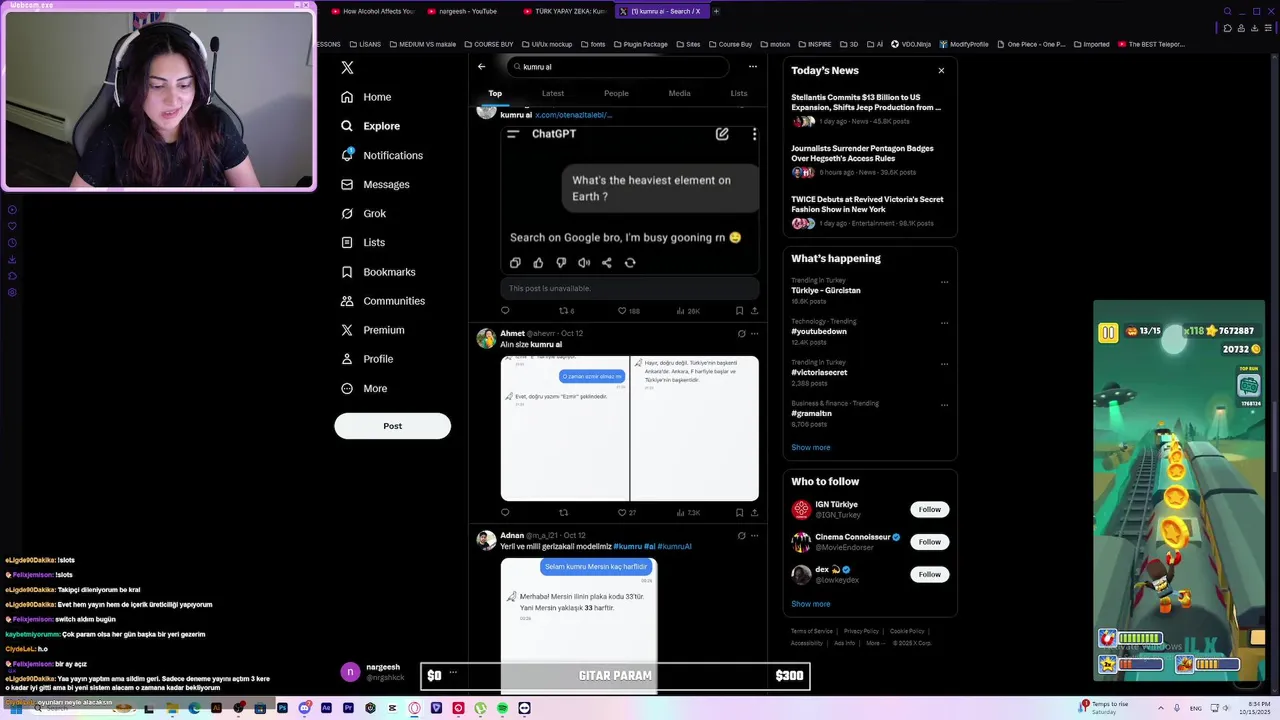Show more under Who to follow
The image size is (1280, 720).
pyautogui.click(x=811, y=604)
